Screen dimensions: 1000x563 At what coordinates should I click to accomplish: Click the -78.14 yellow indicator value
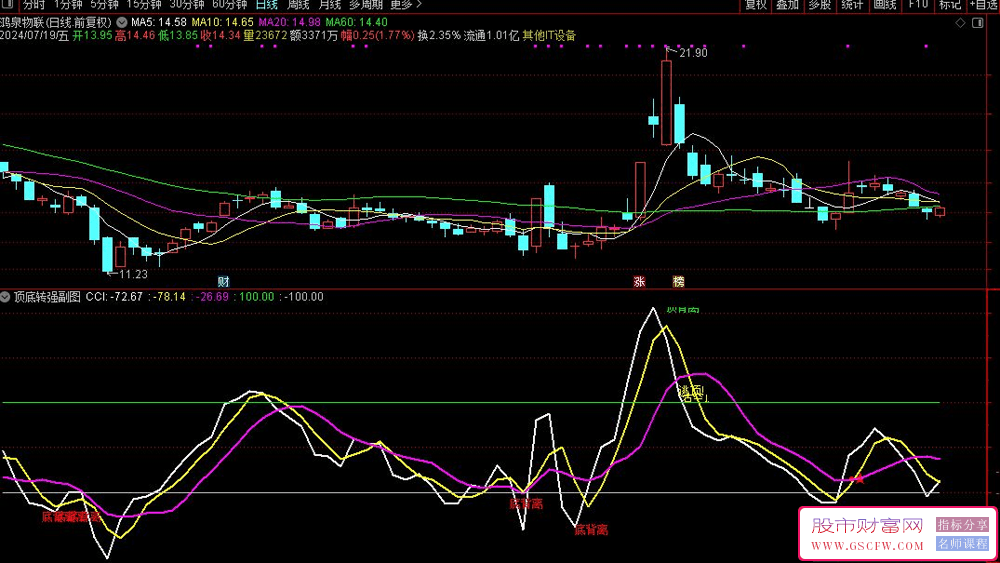coord(170,296)
